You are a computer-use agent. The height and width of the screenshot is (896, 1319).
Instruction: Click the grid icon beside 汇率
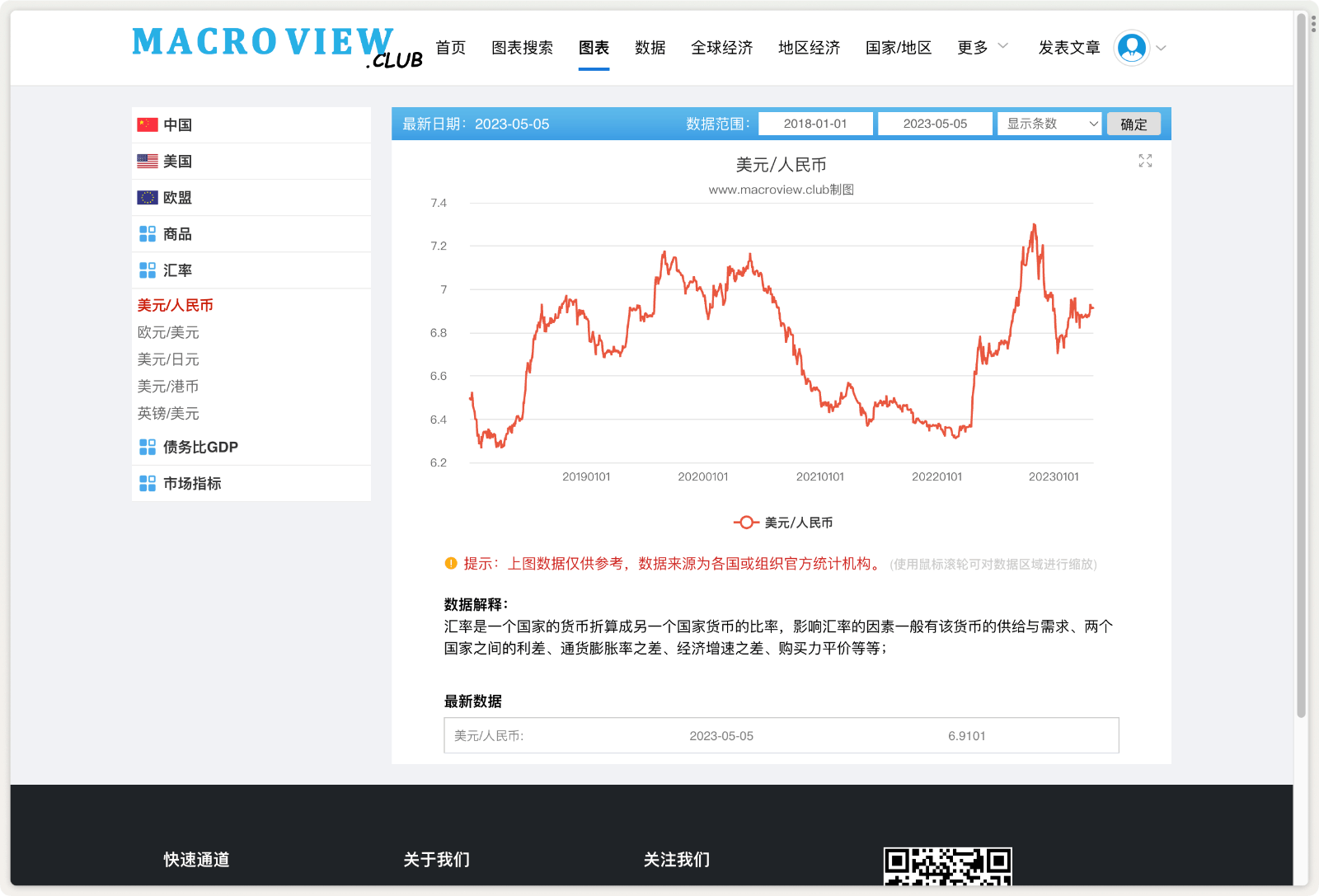point(146,270)
